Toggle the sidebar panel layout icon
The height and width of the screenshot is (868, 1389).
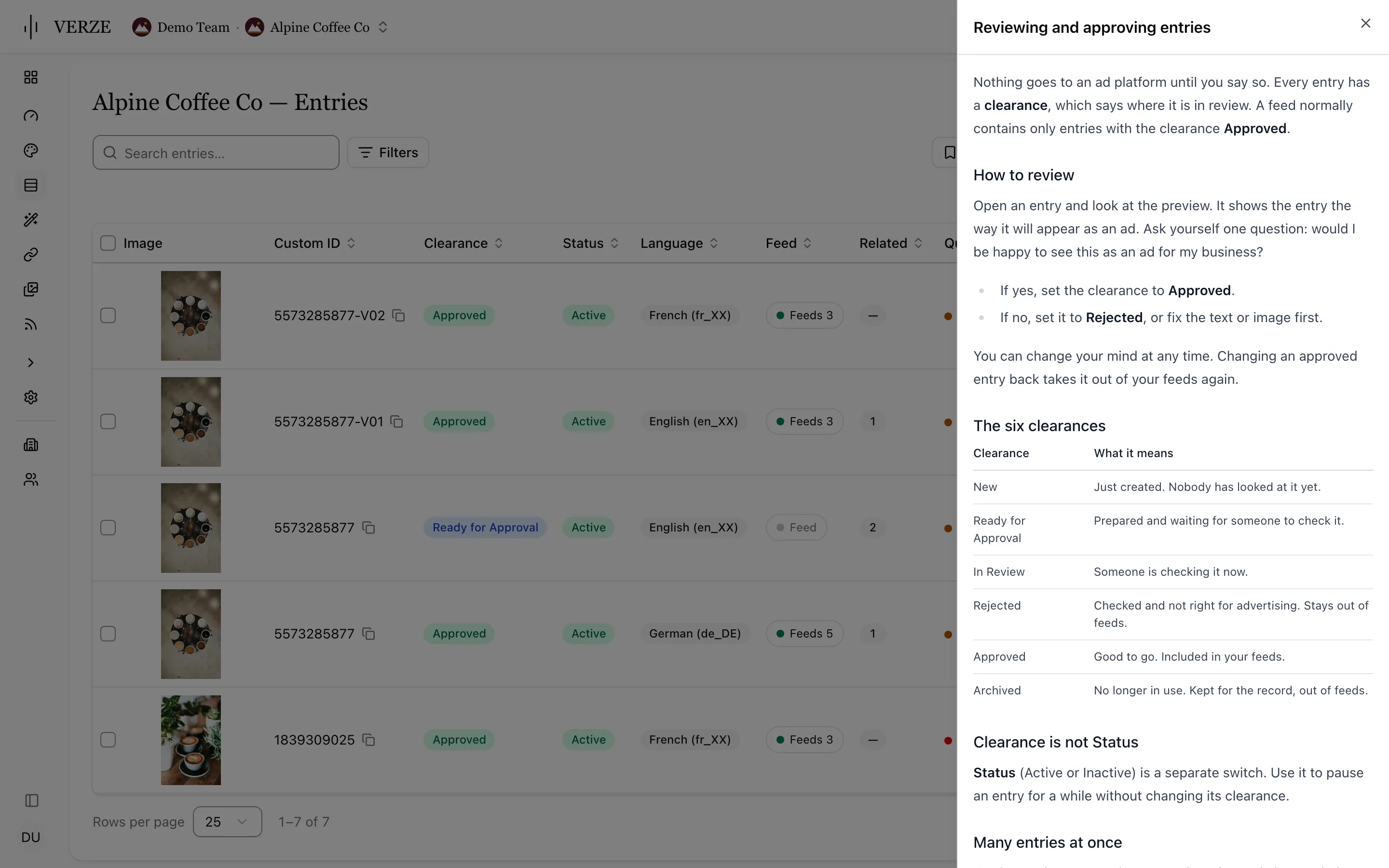coord(31,800)
